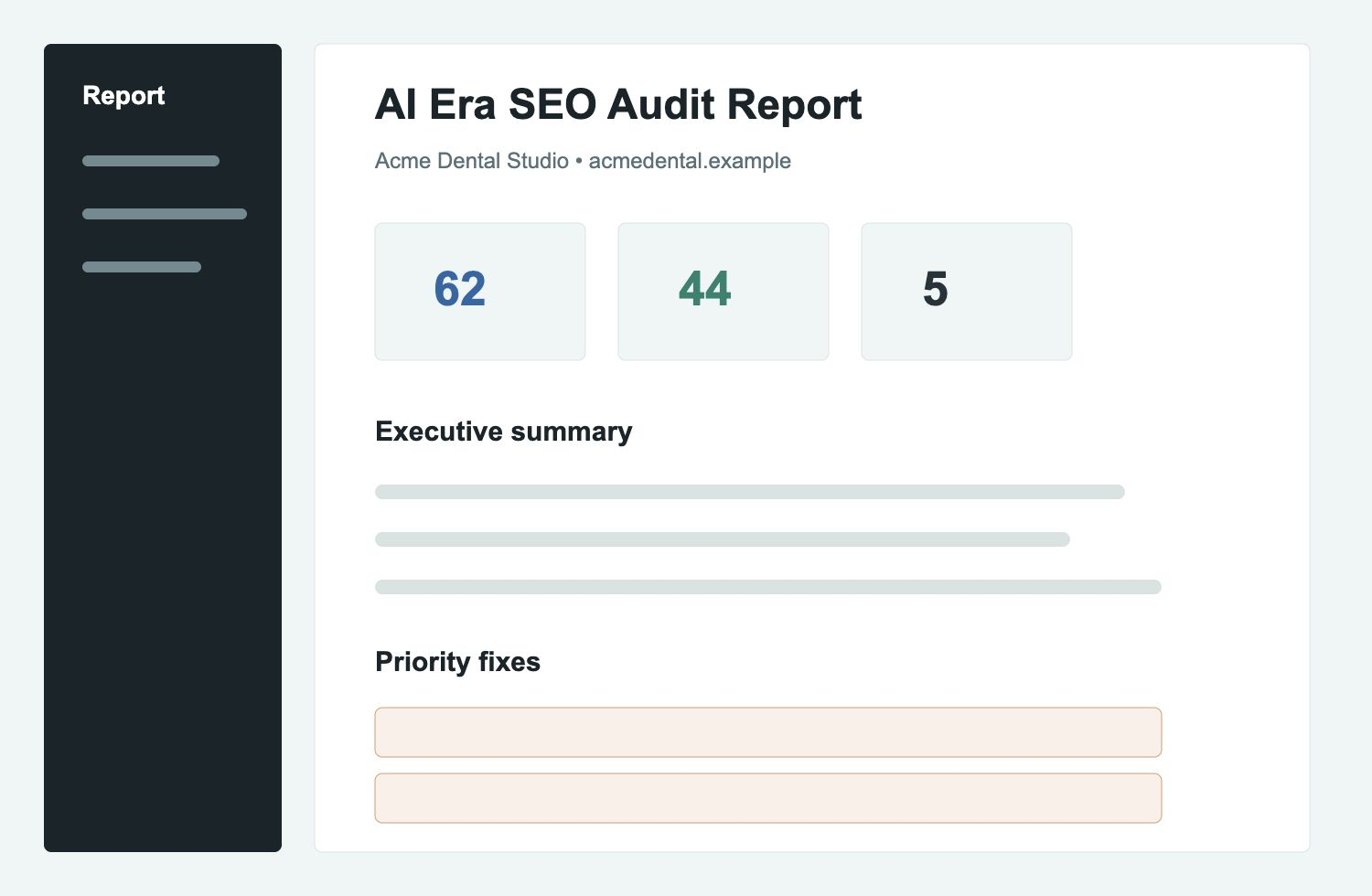1372x896 pixels.
Task: Click the Executive summary heading
Action: tap(503, 432)
